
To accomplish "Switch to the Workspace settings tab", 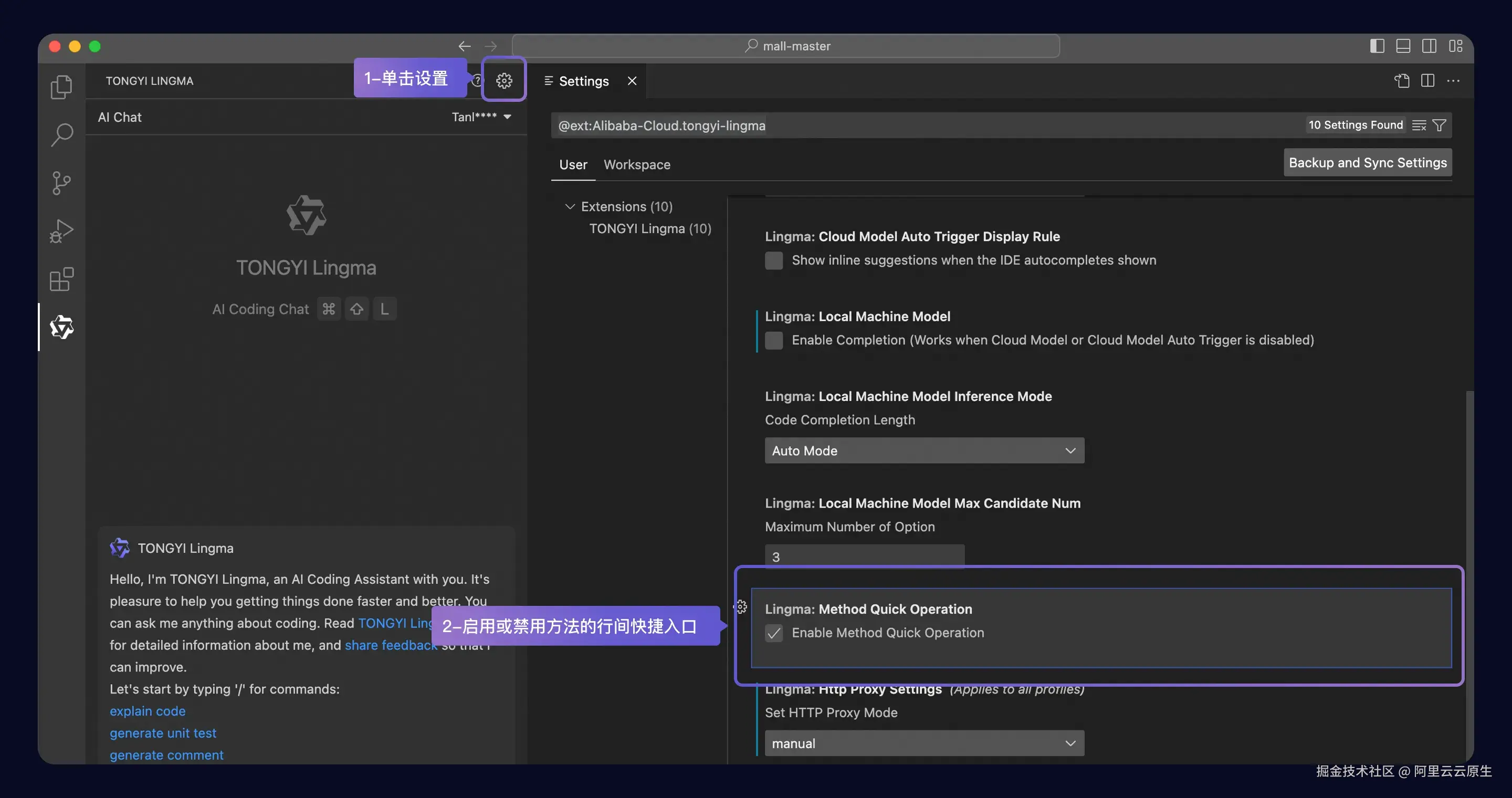I will click(637, 165).
